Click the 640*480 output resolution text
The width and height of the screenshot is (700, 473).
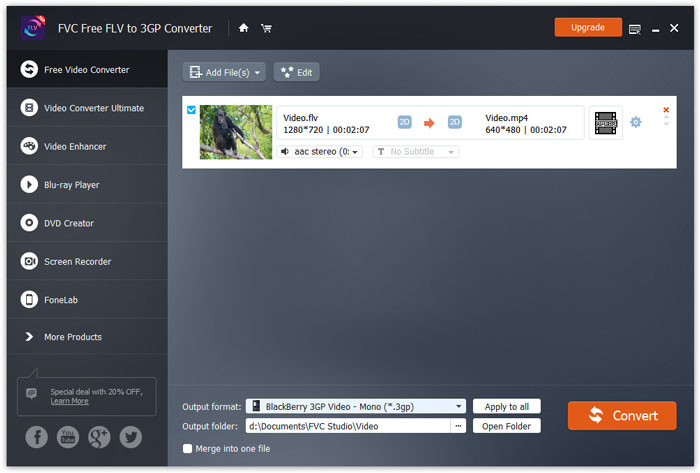point(503,130)
